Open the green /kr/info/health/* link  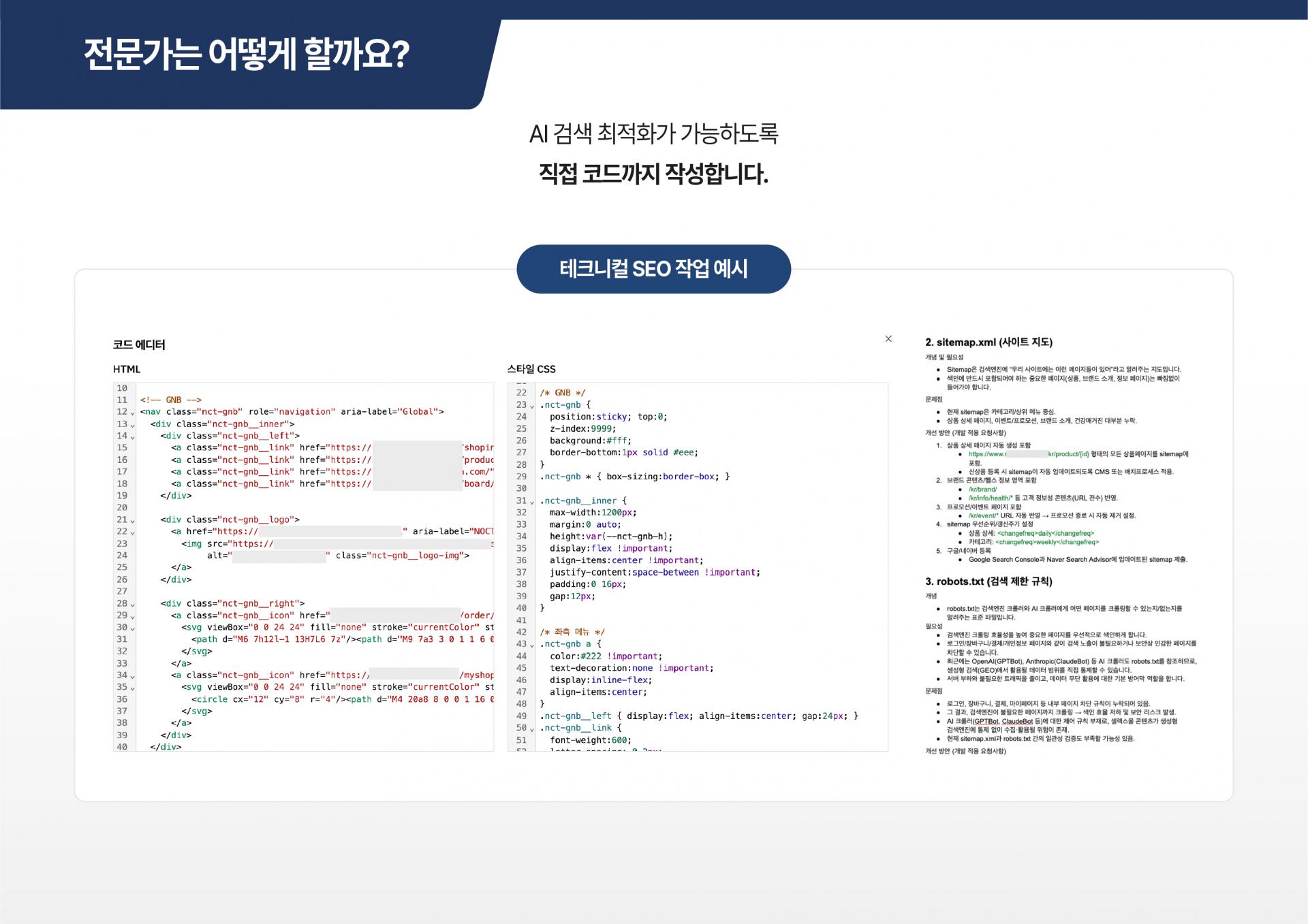991,498
